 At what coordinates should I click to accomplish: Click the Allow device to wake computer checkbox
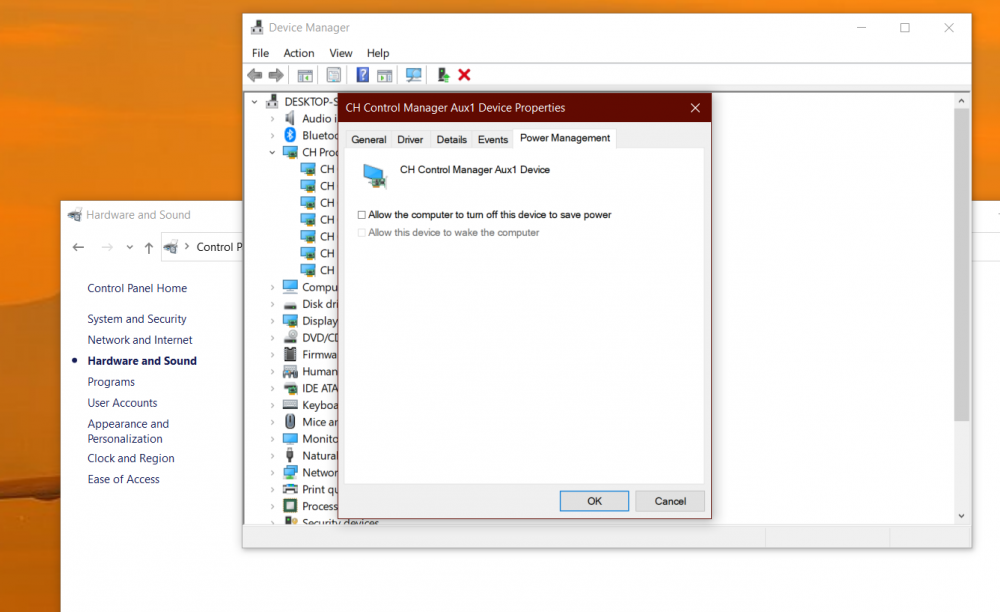(x=362, y=233)
